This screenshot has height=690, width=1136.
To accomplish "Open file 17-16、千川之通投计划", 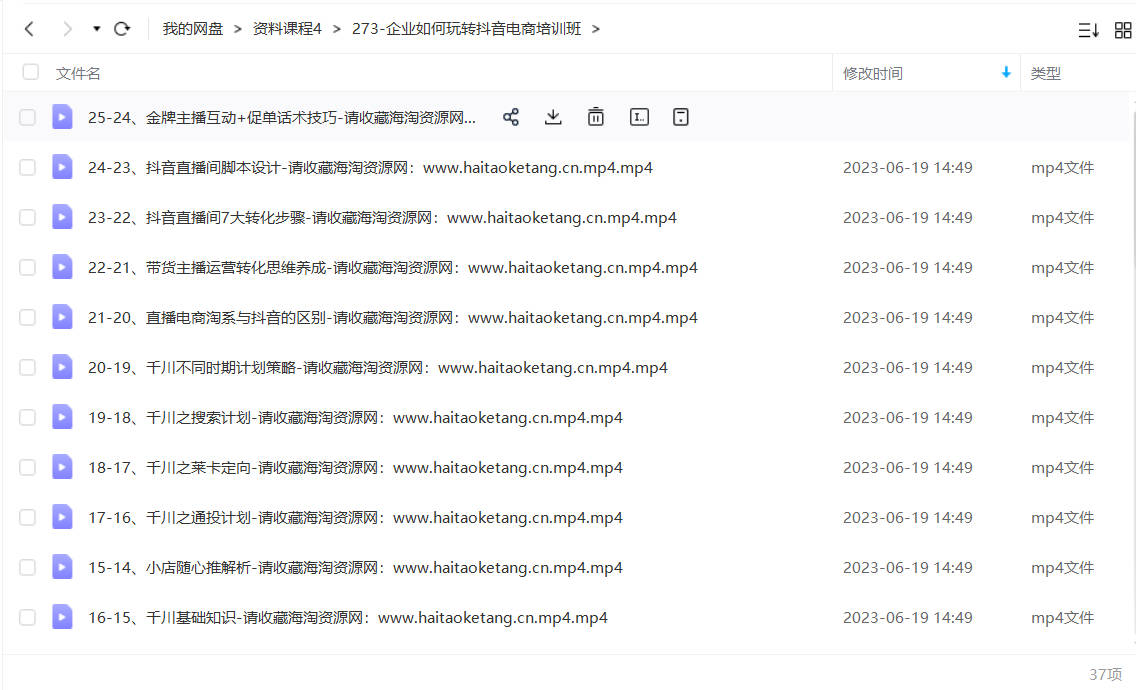I will coord(355,518).
